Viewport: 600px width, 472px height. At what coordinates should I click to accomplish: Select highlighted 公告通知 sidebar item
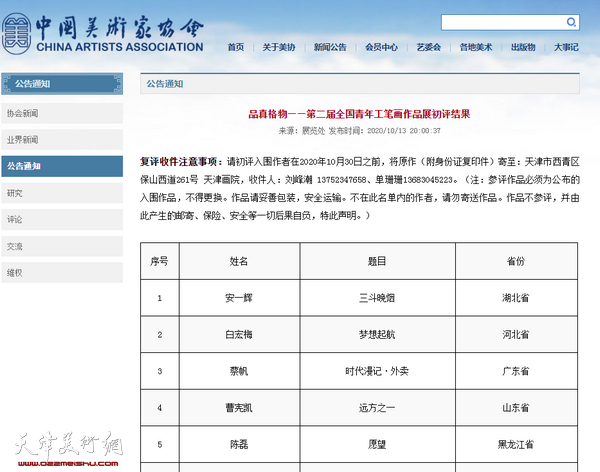coord(62,166)
